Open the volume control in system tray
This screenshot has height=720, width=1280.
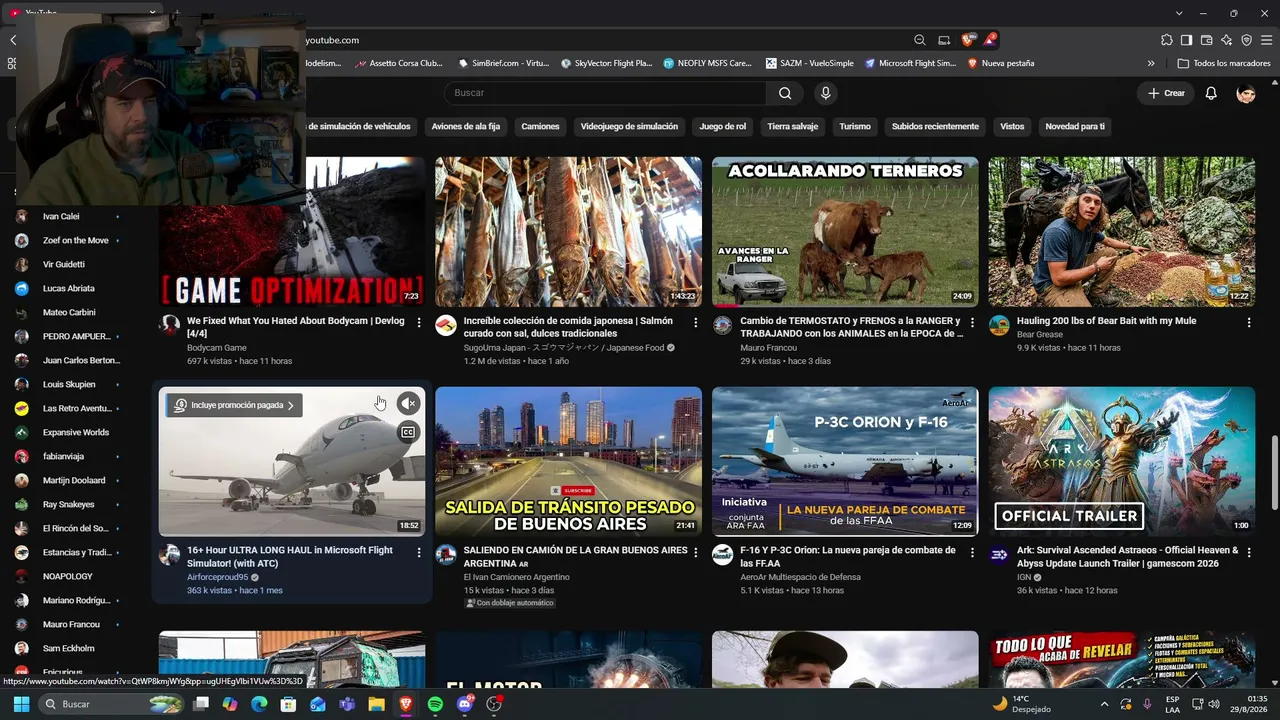point(1215,704)
